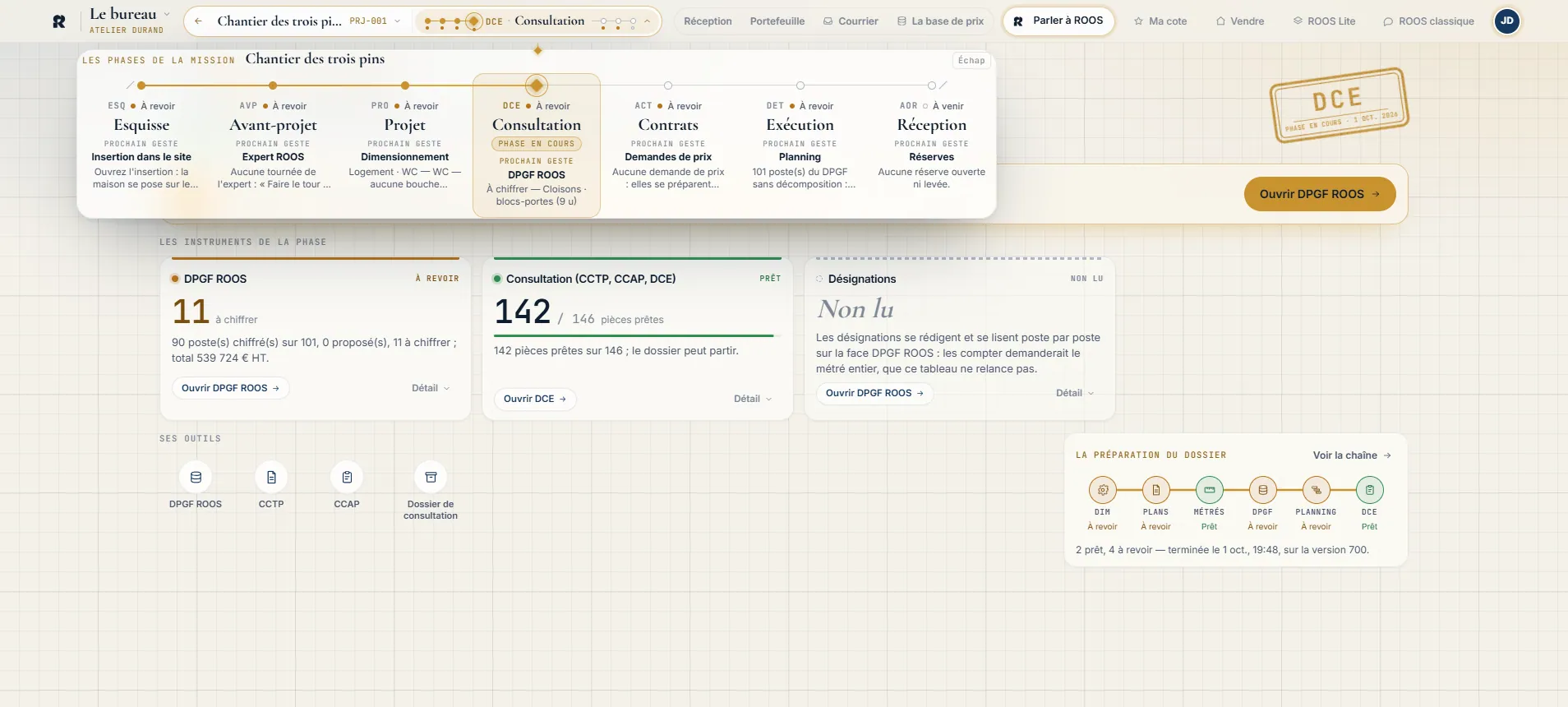Close phases panel with Échap button
1568x707 pixels.
(x=971, y=61)
